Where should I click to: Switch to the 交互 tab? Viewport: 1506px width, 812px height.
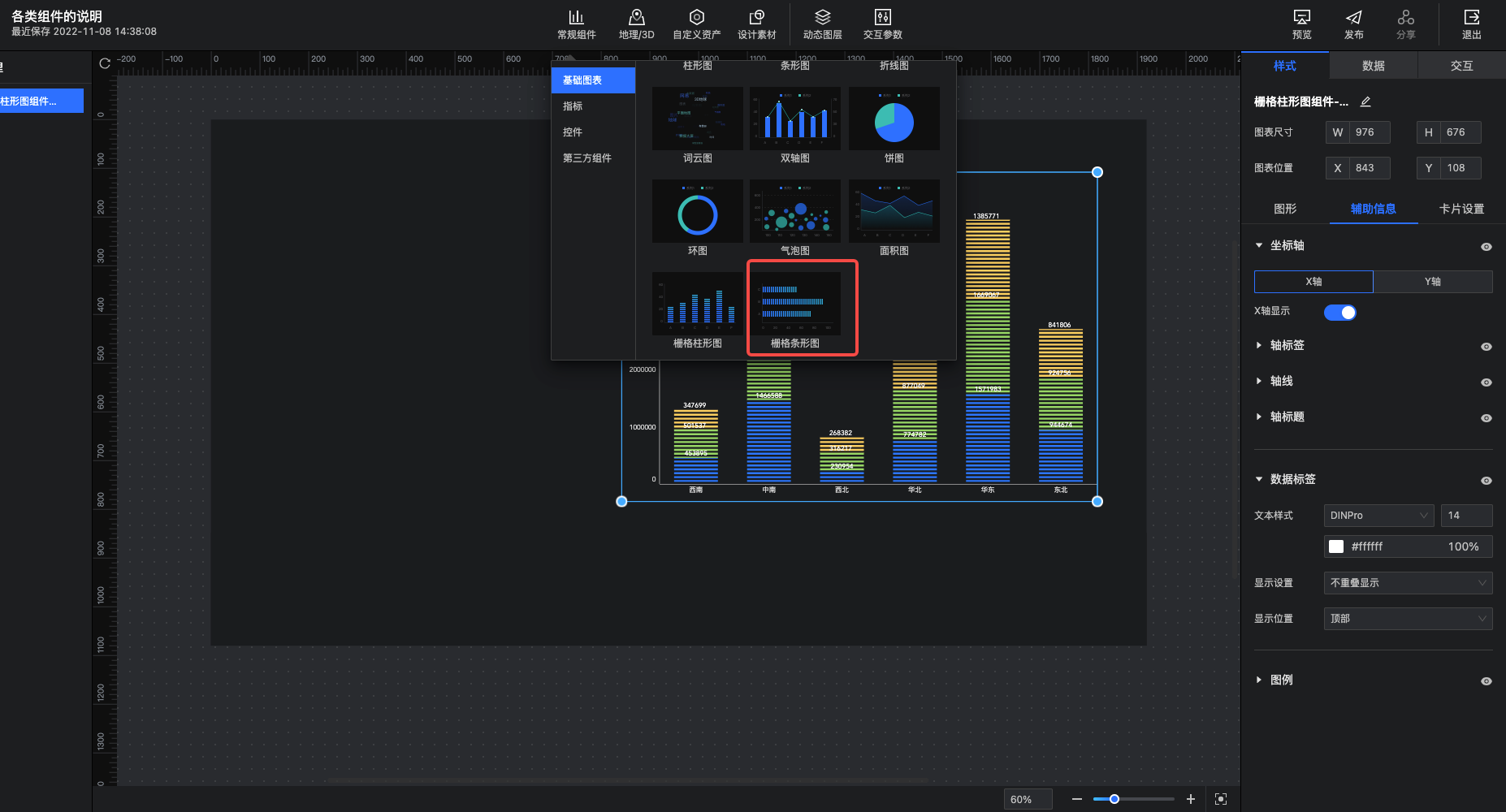coord(1461,66)
